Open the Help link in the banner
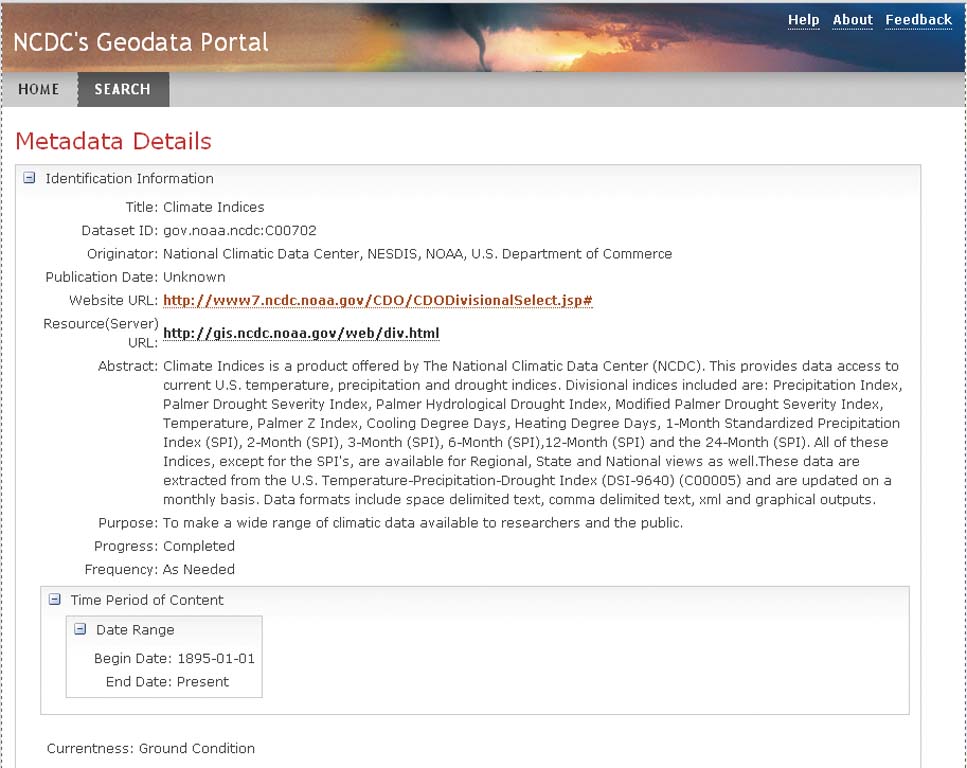967x768 pixels. [x=803, y=20]
